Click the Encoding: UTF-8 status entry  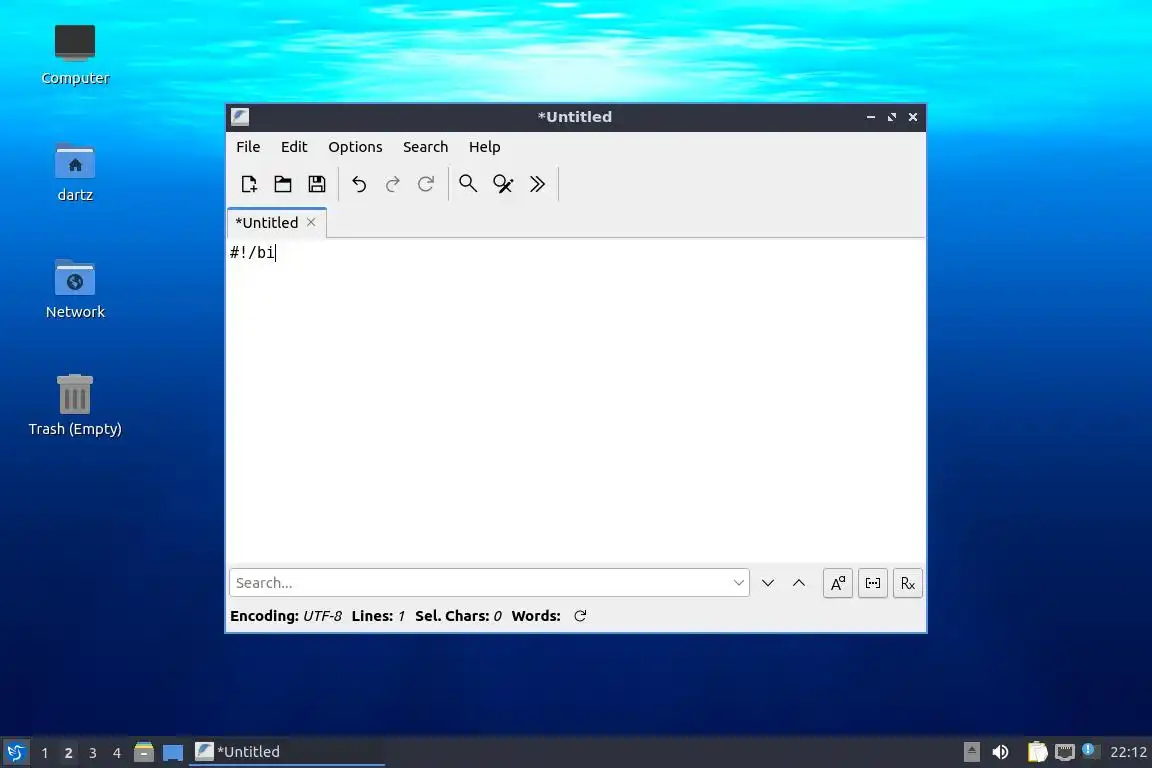pyautogui.click(x=286, y=616)
